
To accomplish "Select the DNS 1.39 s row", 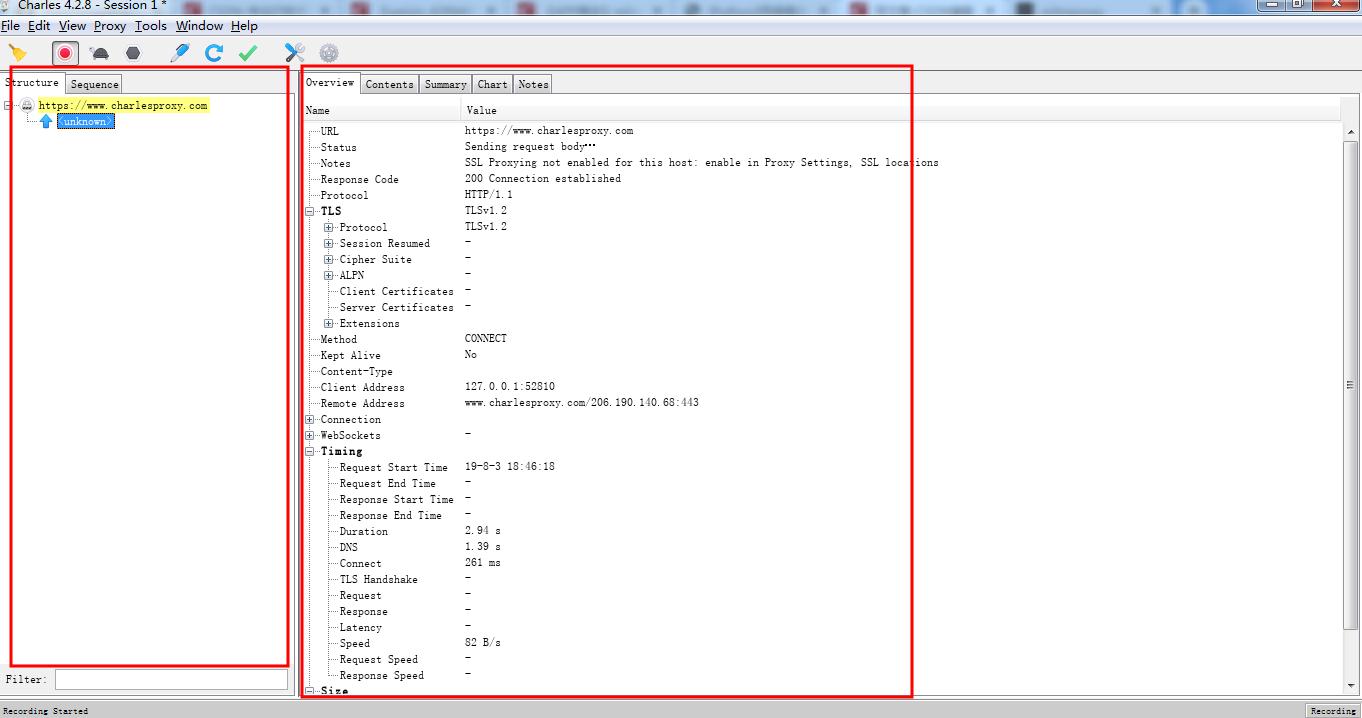I will coord(821,547).
